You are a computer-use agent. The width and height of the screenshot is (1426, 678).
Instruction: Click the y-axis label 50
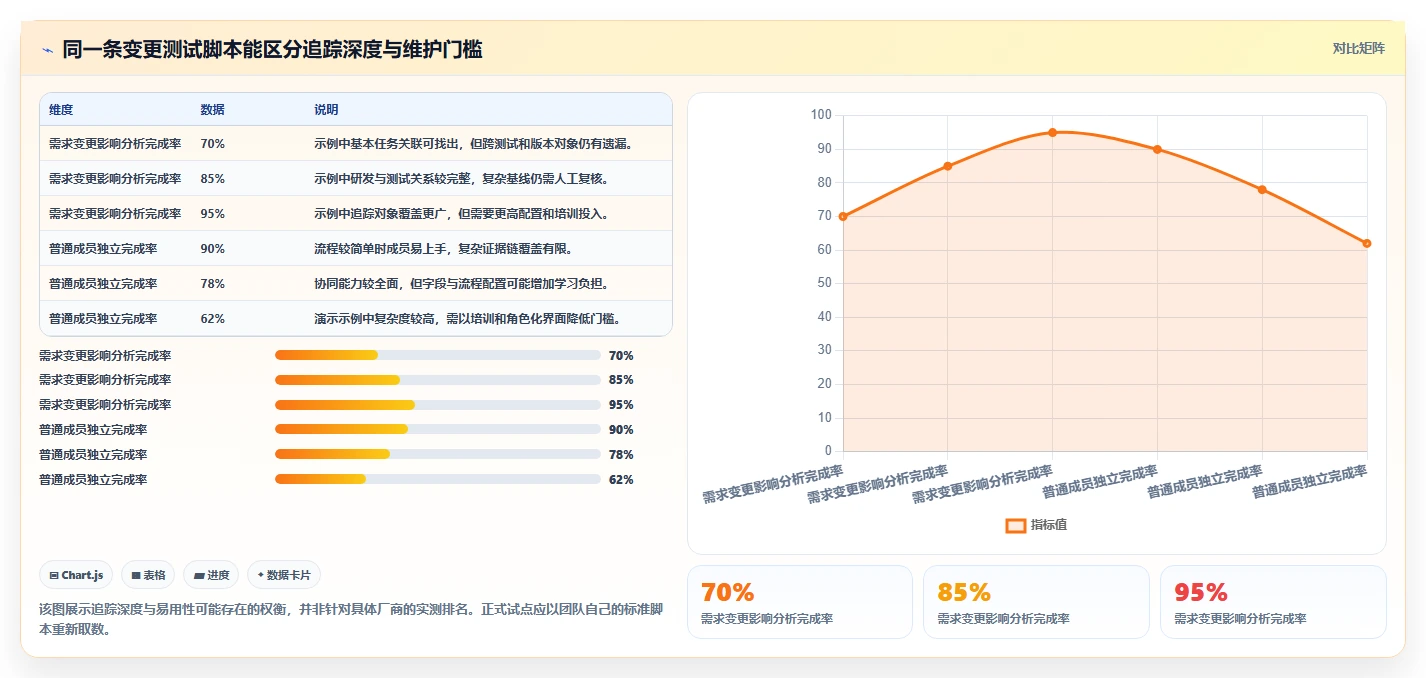coord(824,283)
